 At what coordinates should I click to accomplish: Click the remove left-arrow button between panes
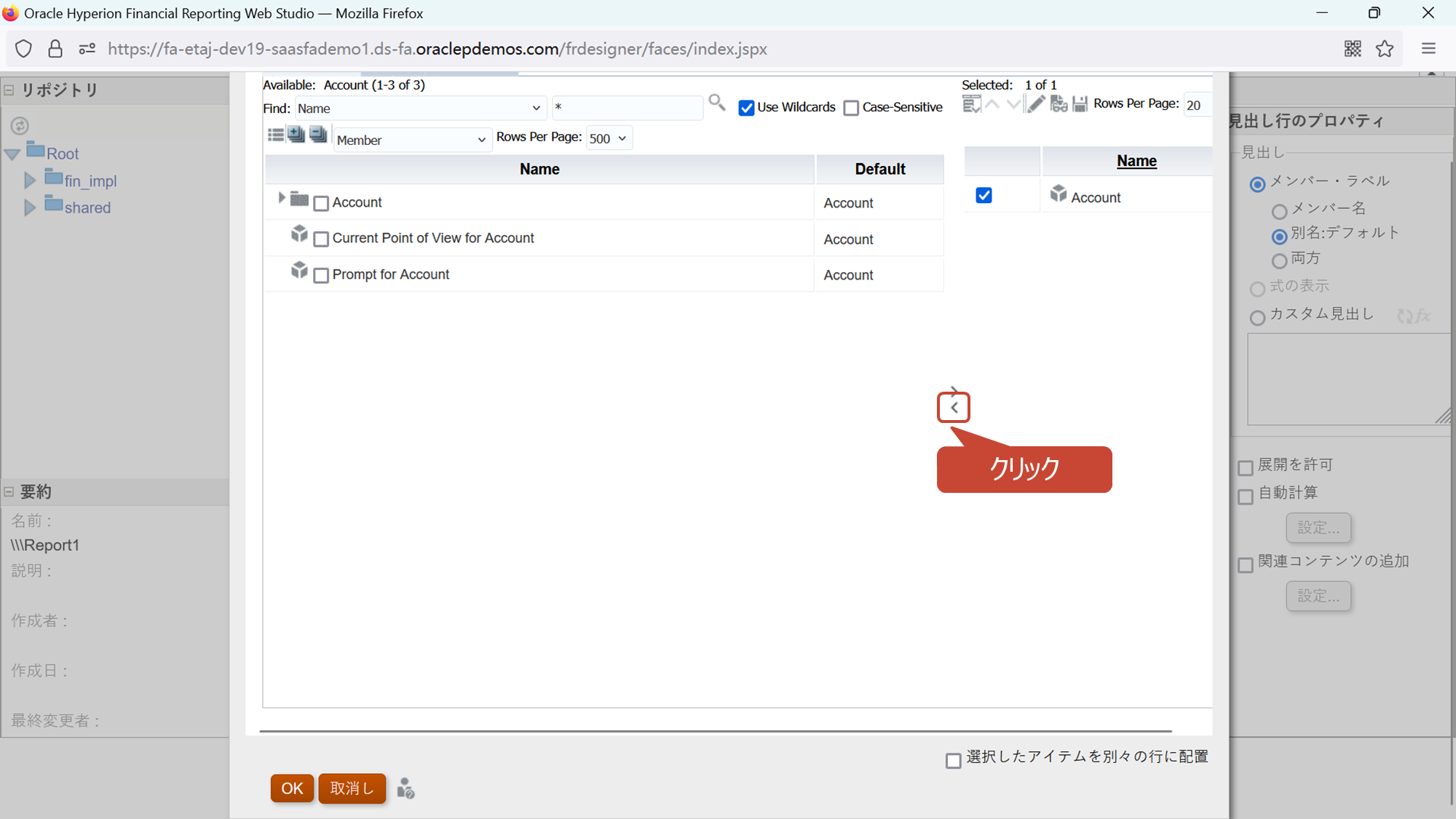pos(954,408)
